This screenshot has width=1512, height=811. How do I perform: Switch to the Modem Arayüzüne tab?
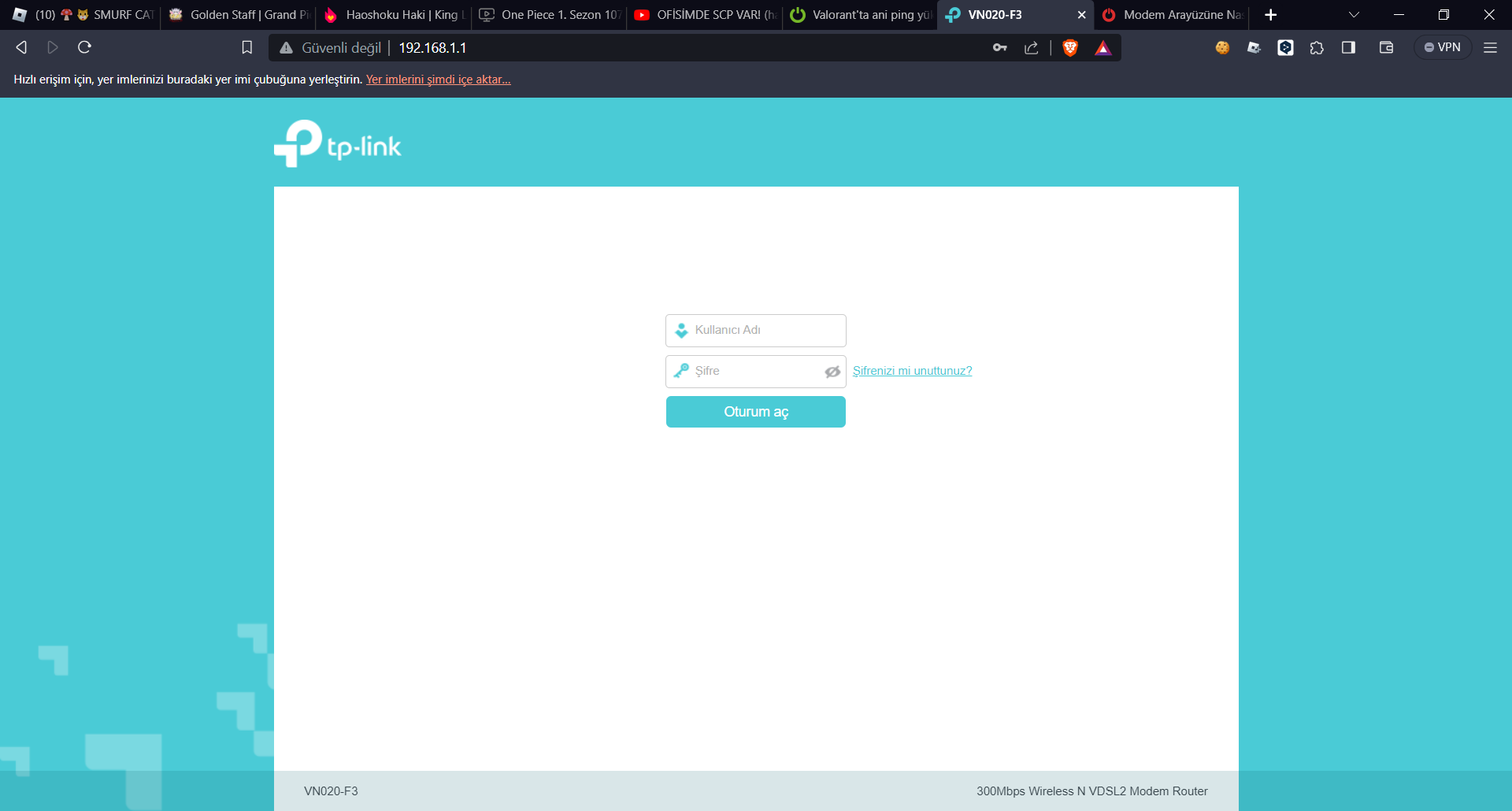(x=1172, y=15)
